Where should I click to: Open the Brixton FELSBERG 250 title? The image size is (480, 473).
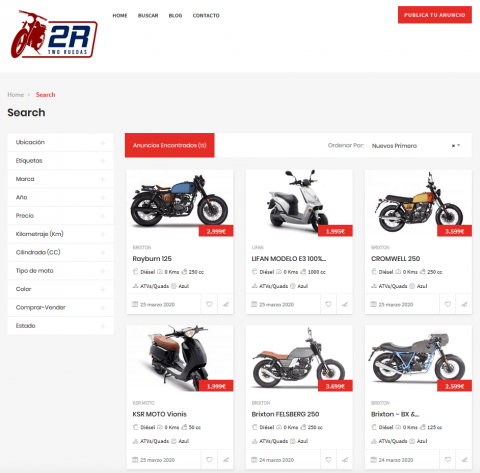(x=285, y=414)
